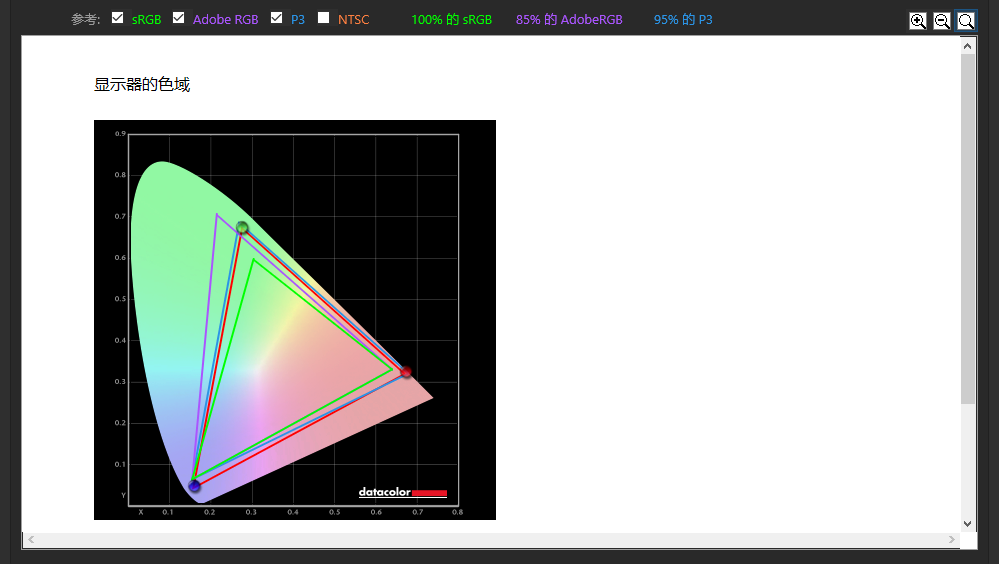Screen dimensions: 999x564
Task: Click the '95% 的 P3' result text
Action: [x=683, y=20]
